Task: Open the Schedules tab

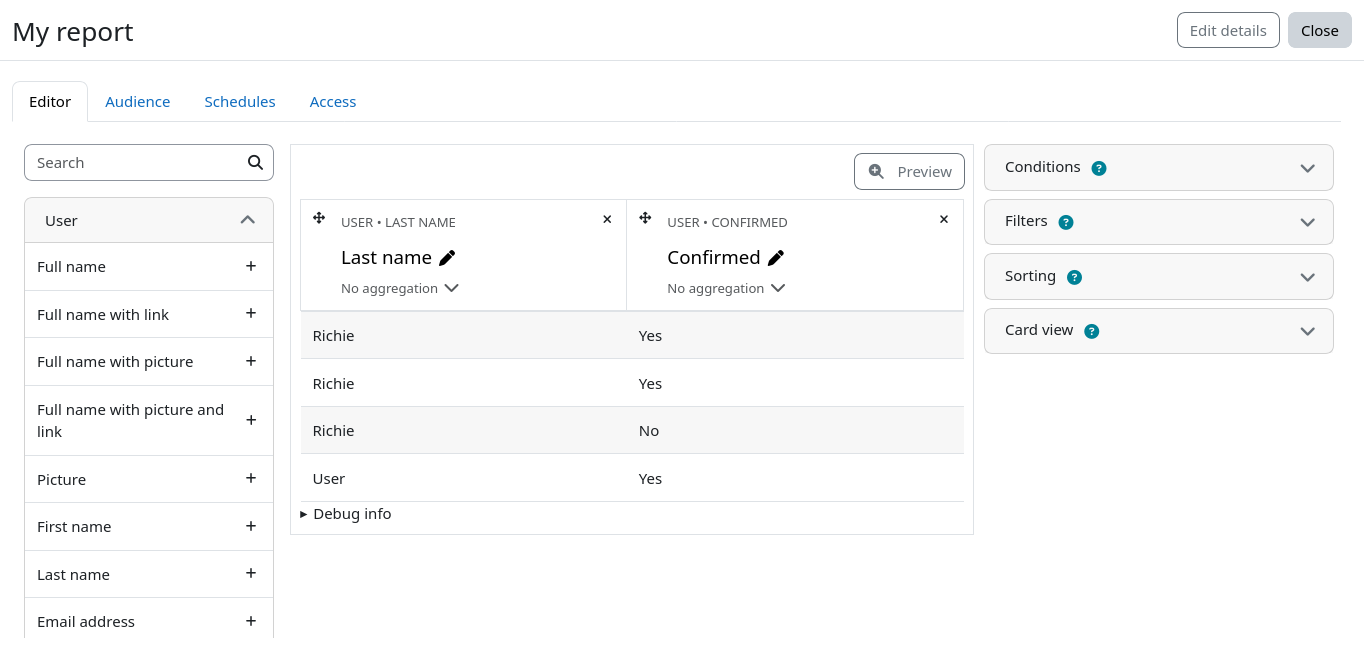Action: [240, 102]
